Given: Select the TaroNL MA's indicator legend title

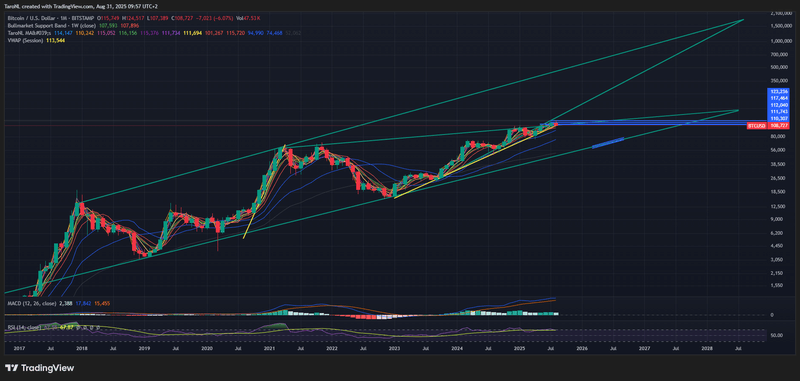Looking at the screenshot, I should pos(29,33).
